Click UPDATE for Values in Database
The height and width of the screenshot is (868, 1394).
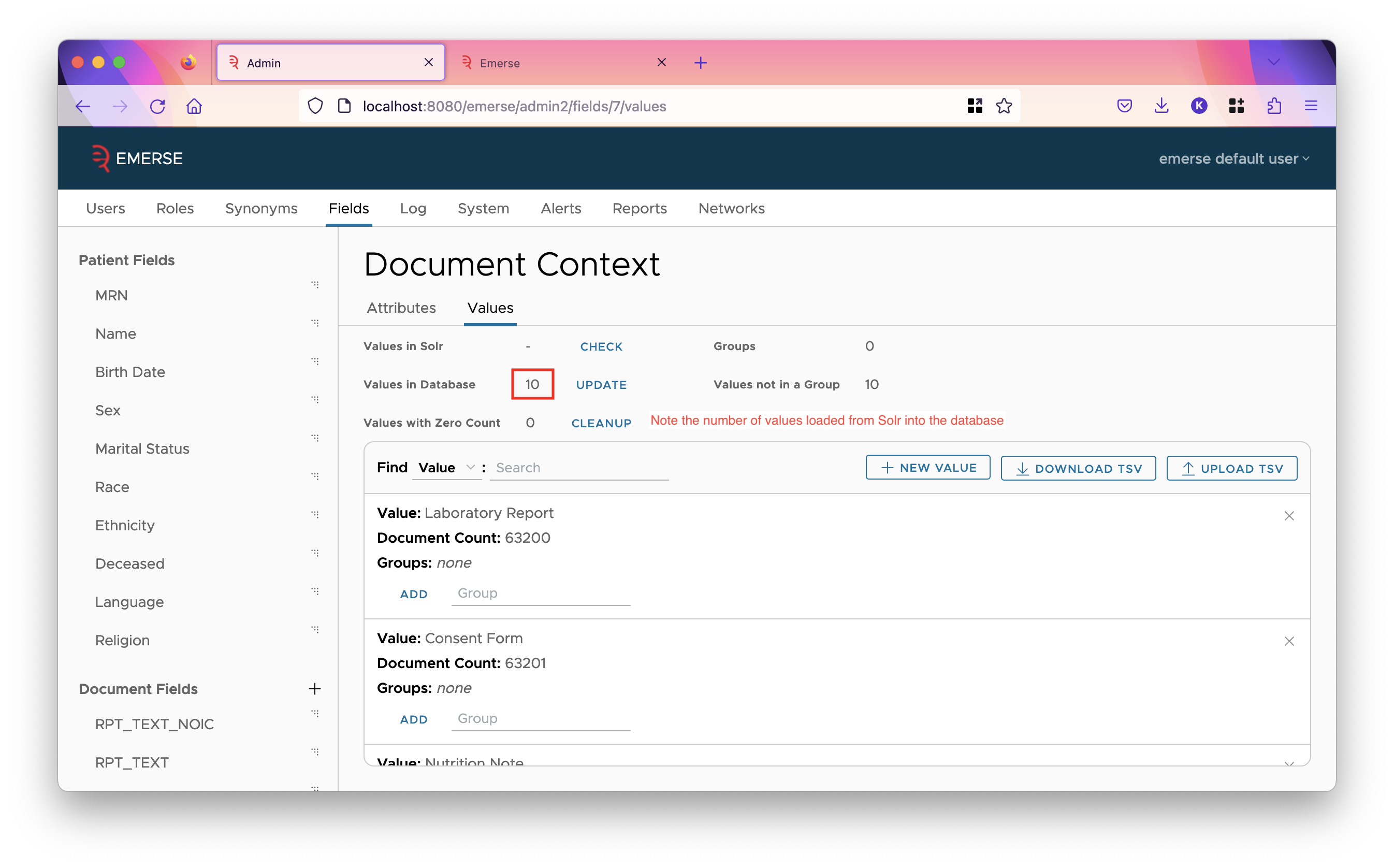click(x=601, y=385)
